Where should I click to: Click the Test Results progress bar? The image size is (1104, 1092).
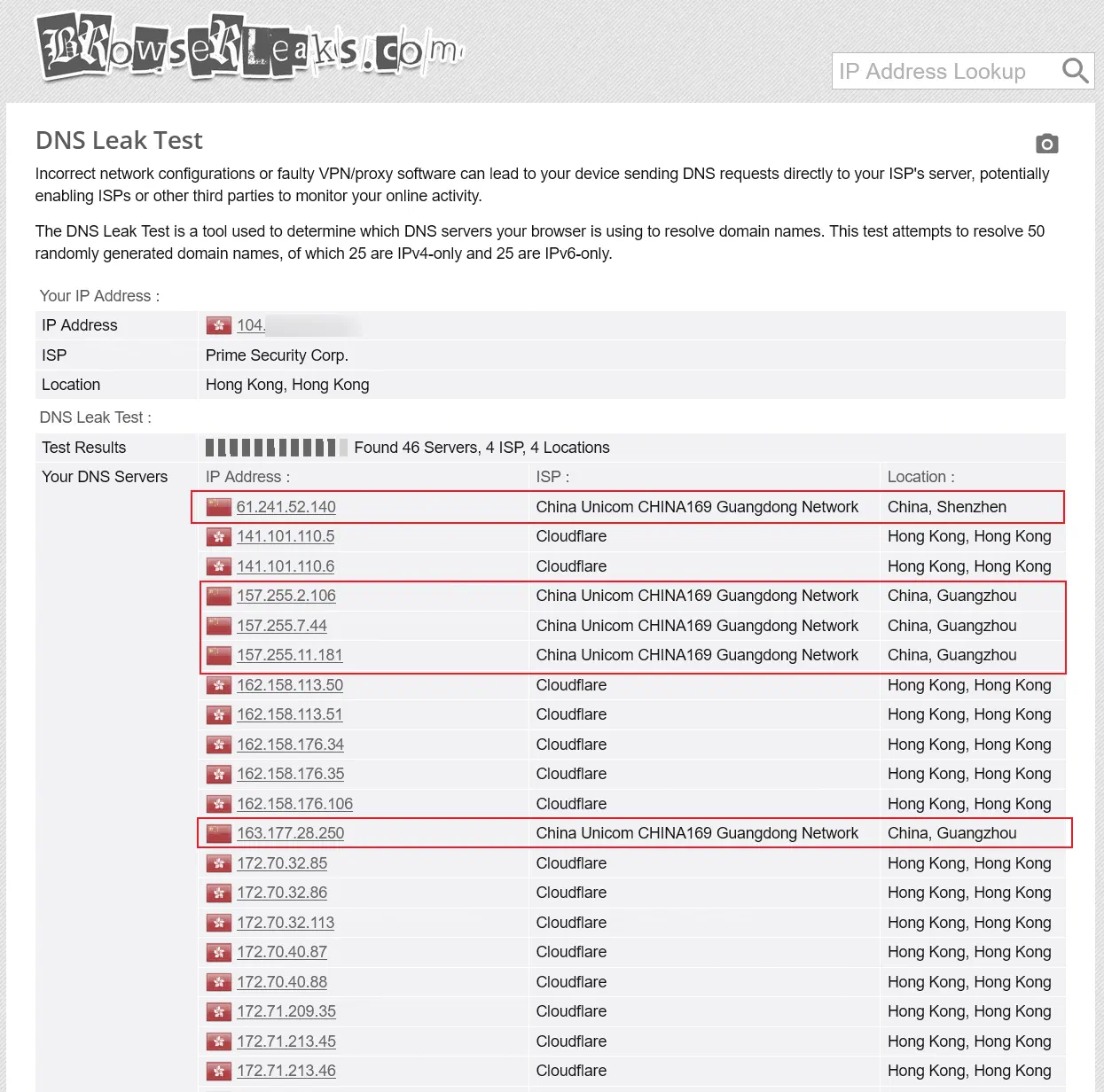[275, 447]
